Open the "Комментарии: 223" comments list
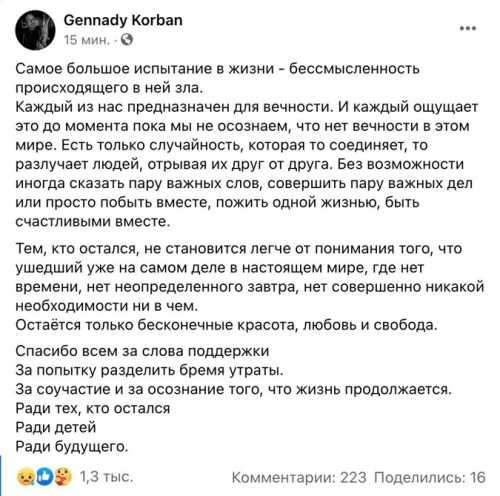 (x=299, y=478)
